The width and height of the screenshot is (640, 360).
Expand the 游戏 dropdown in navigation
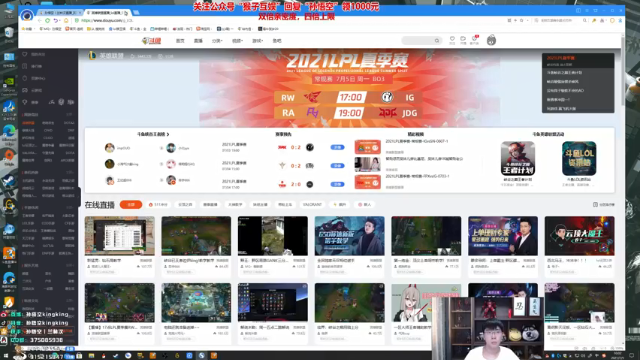[x=257, y=41]
